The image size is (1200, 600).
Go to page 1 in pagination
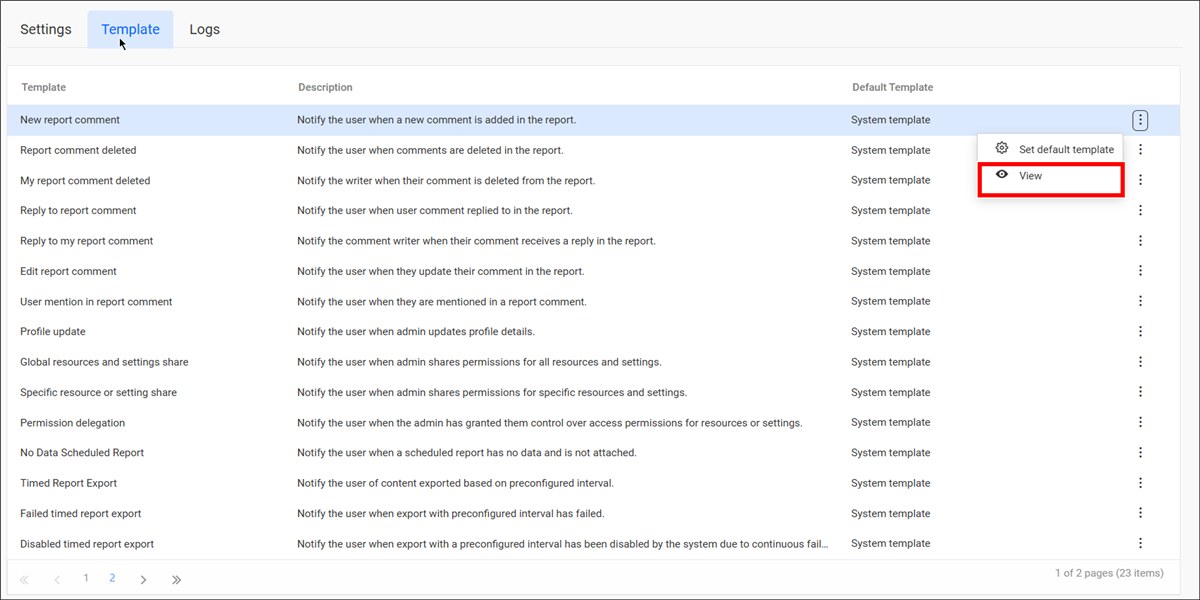click(86, 578)
